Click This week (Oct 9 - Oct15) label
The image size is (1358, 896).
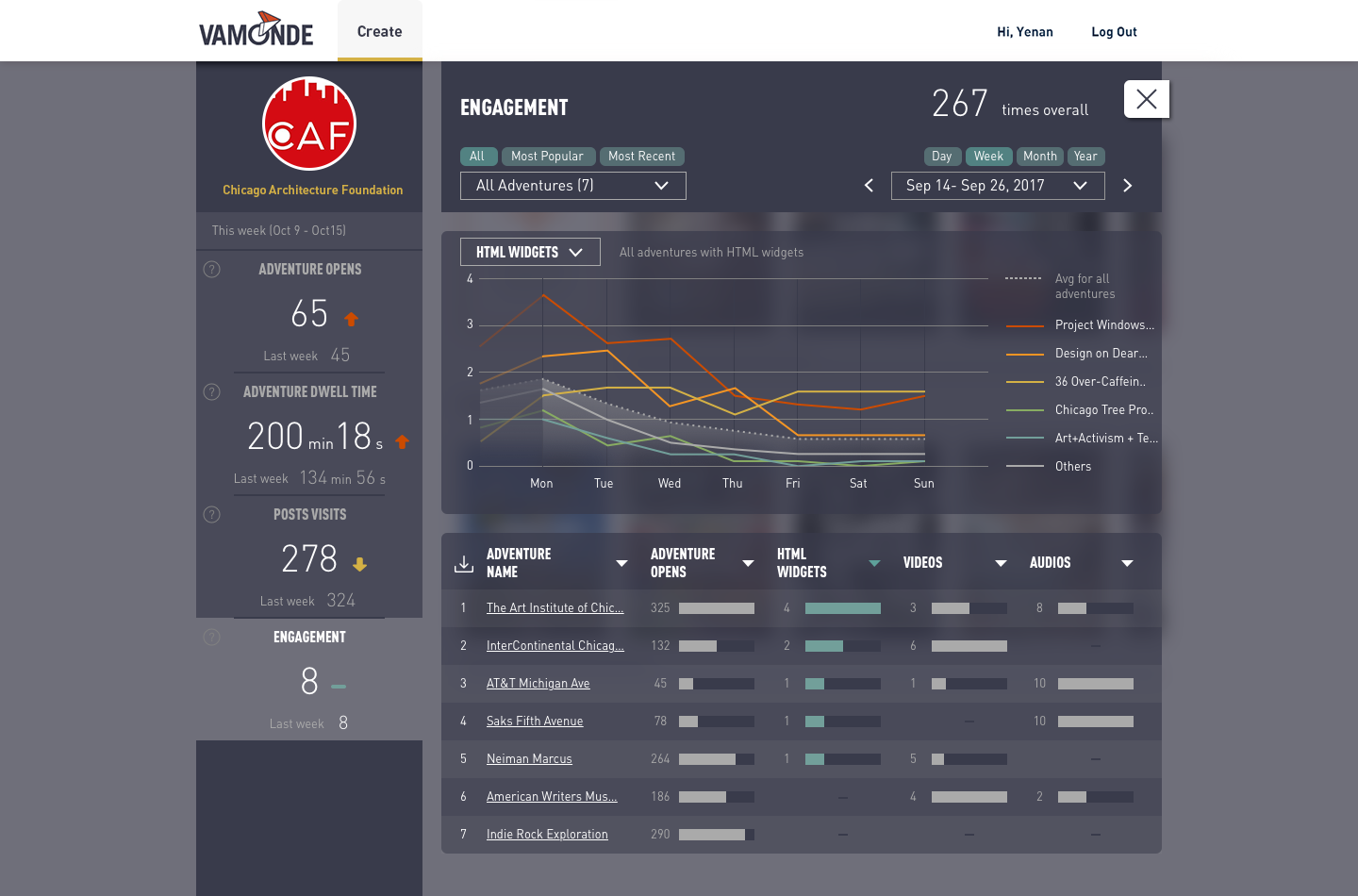[279, 230]
